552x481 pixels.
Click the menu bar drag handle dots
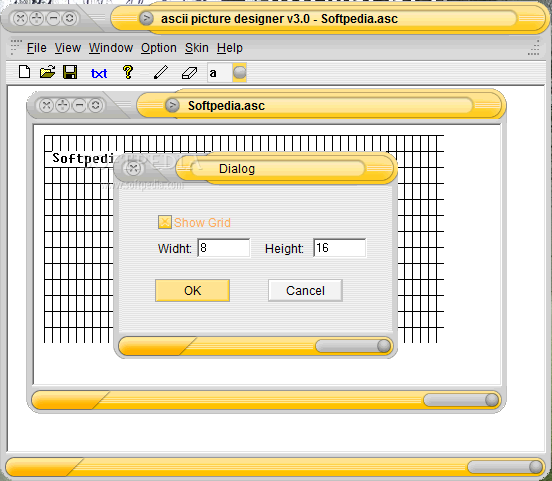click(15, 47)
